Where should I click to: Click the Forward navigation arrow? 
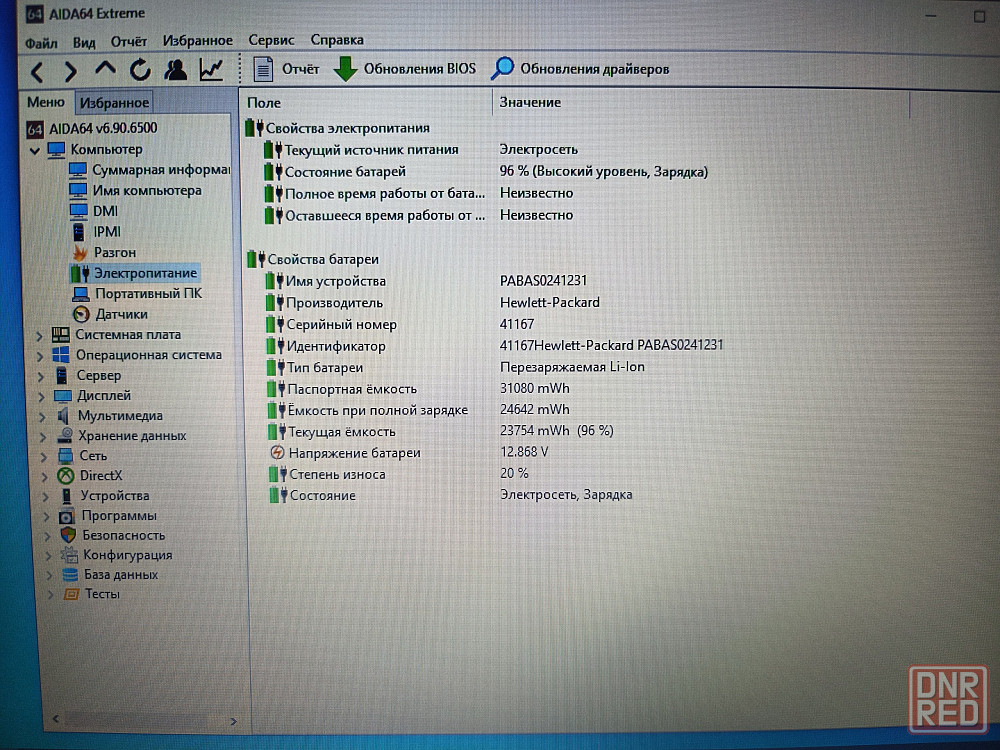pyautogui.click(x=70, y=71)
